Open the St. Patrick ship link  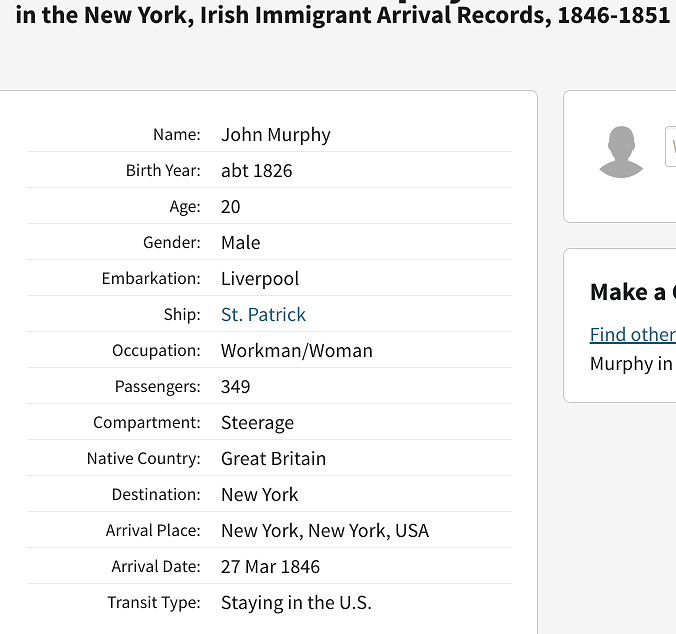pyautogui.click(x=263, y=315)
